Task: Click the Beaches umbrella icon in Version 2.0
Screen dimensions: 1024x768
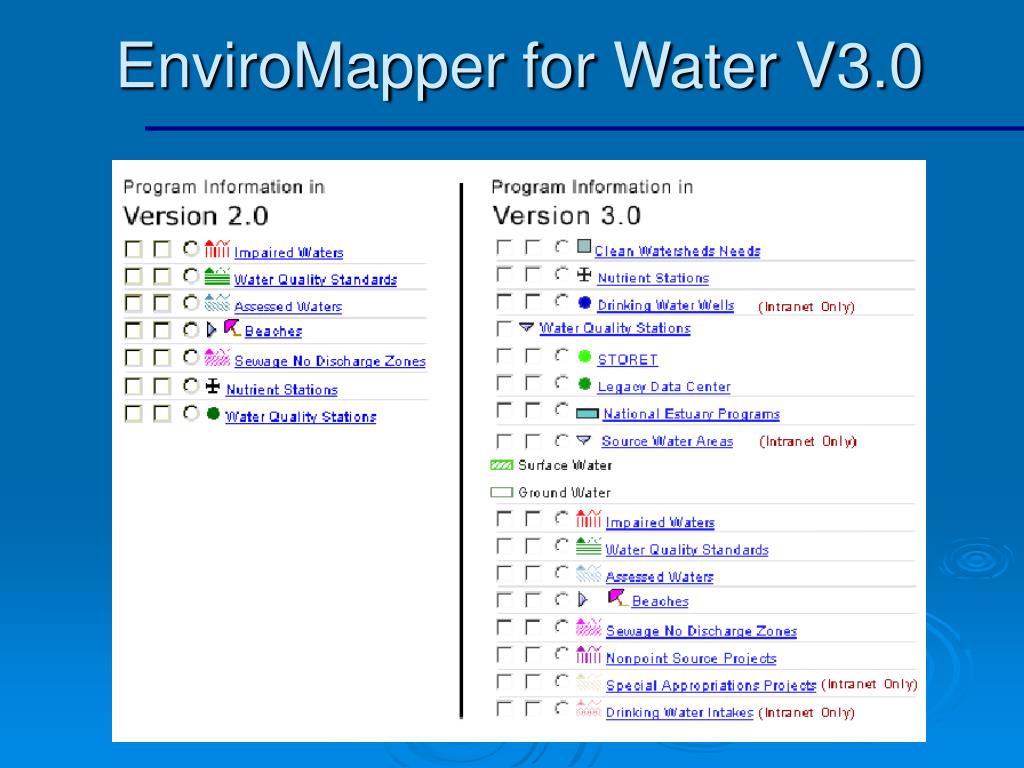Action: click(232, 328)
